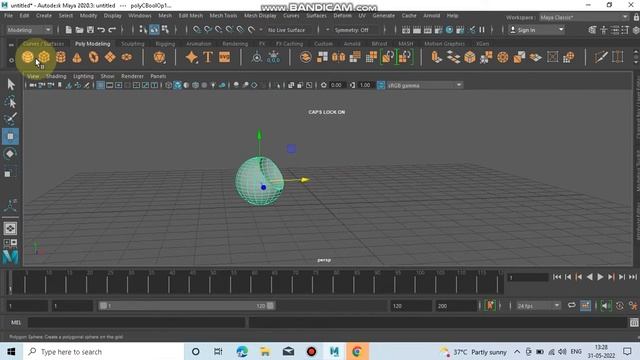Create a polygon torus from the shelf
Screen dimensions: 640x360
tap(93, 57)
